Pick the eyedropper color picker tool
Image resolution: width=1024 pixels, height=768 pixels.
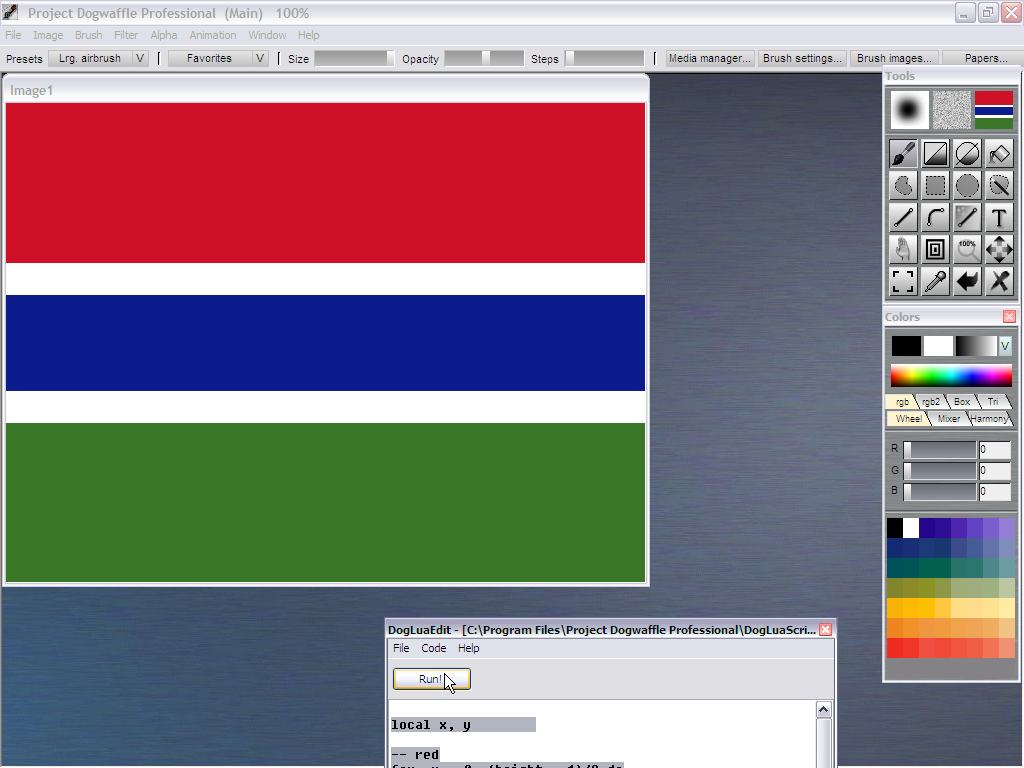click(935, 281)
